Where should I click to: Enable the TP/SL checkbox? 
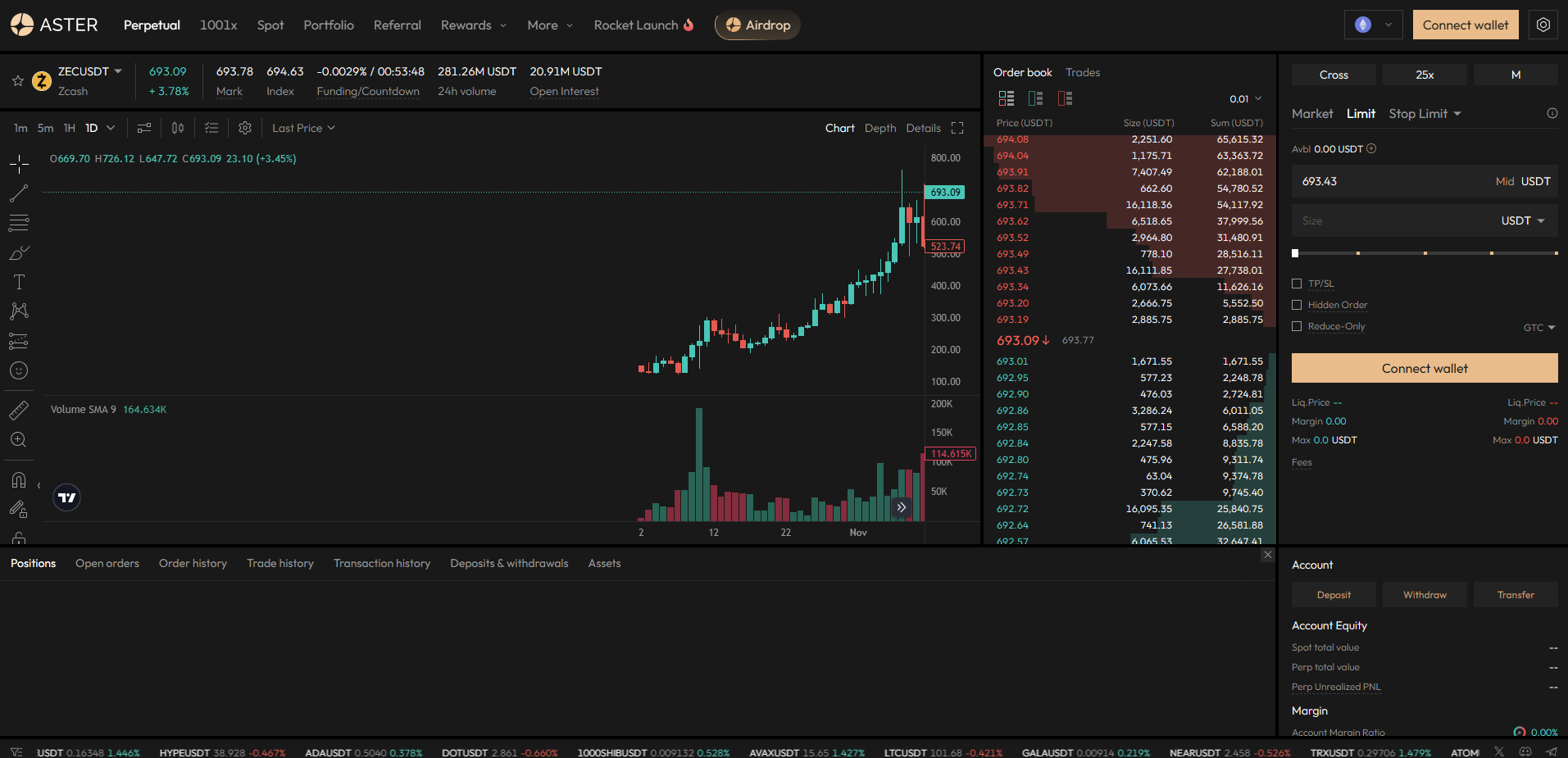point(1297,284)
